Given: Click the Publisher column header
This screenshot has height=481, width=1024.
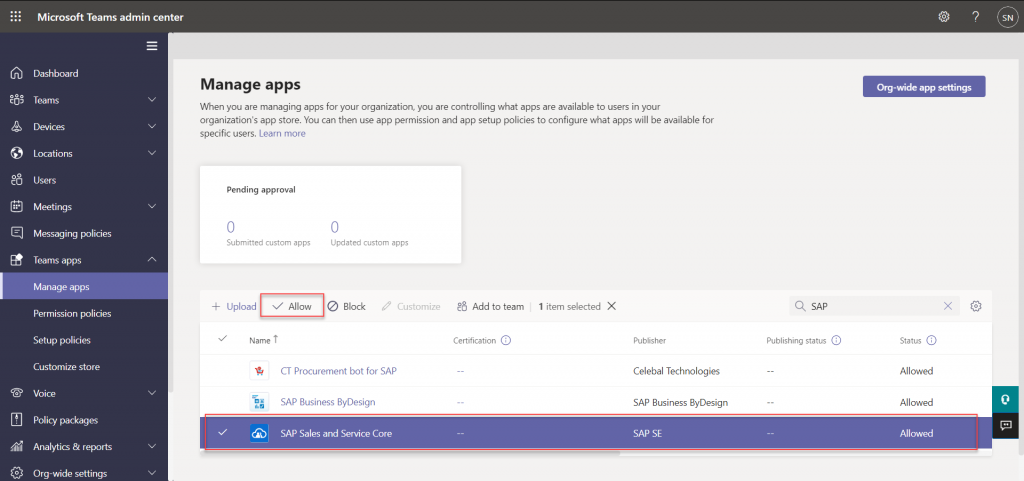Looking at the screenshot, I should (649, 341).
